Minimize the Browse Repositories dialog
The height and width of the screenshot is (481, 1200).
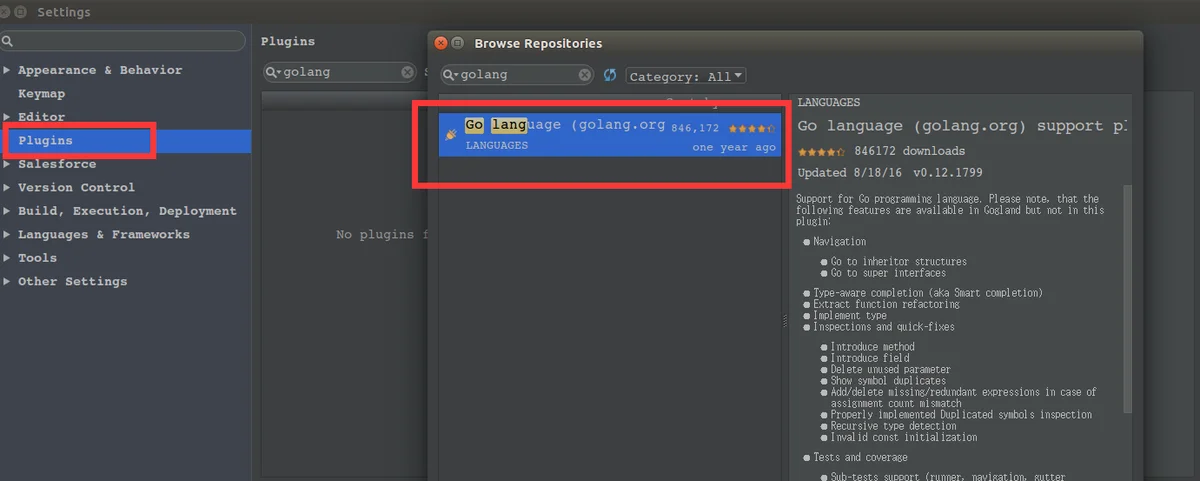458,43
